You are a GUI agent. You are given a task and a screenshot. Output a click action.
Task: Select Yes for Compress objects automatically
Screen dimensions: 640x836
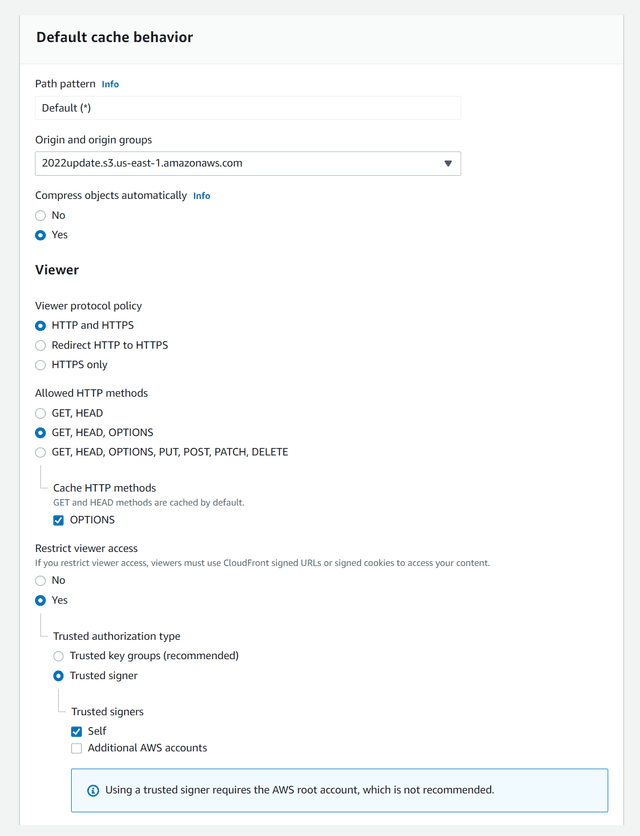pos(41,235)
